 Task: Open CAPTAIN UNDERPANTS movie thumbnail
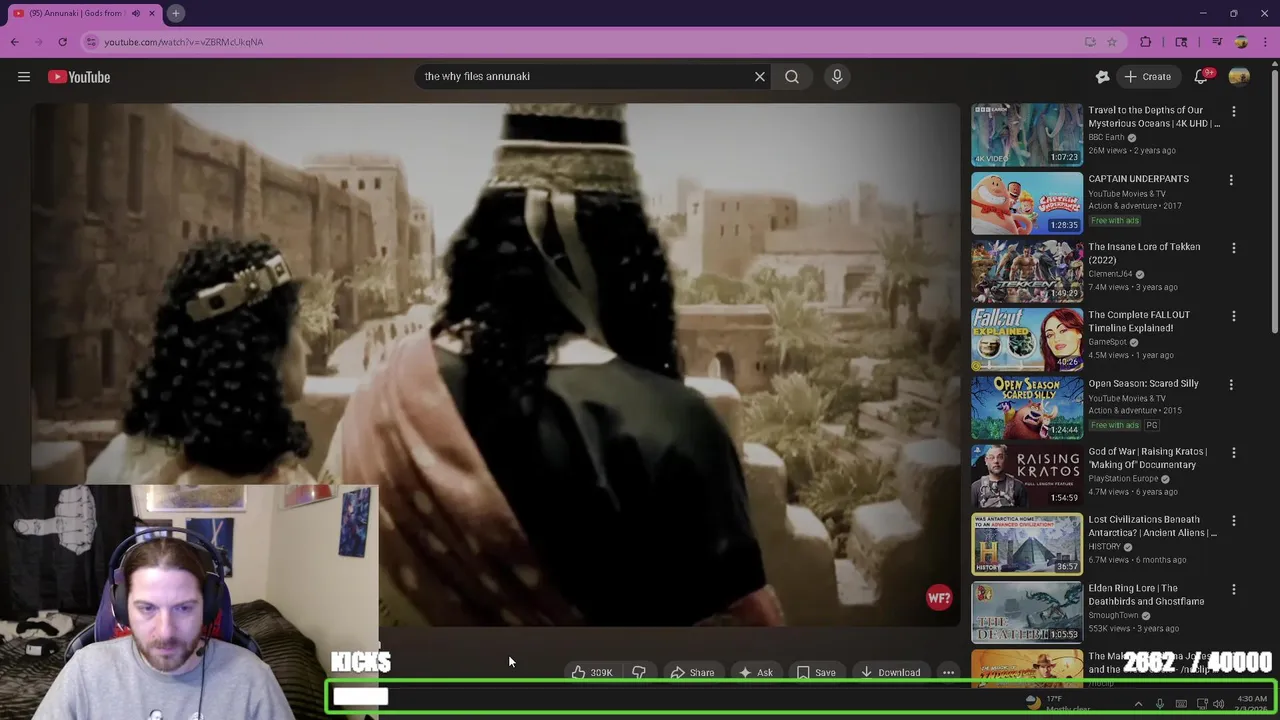click(x=1027, y=203)
